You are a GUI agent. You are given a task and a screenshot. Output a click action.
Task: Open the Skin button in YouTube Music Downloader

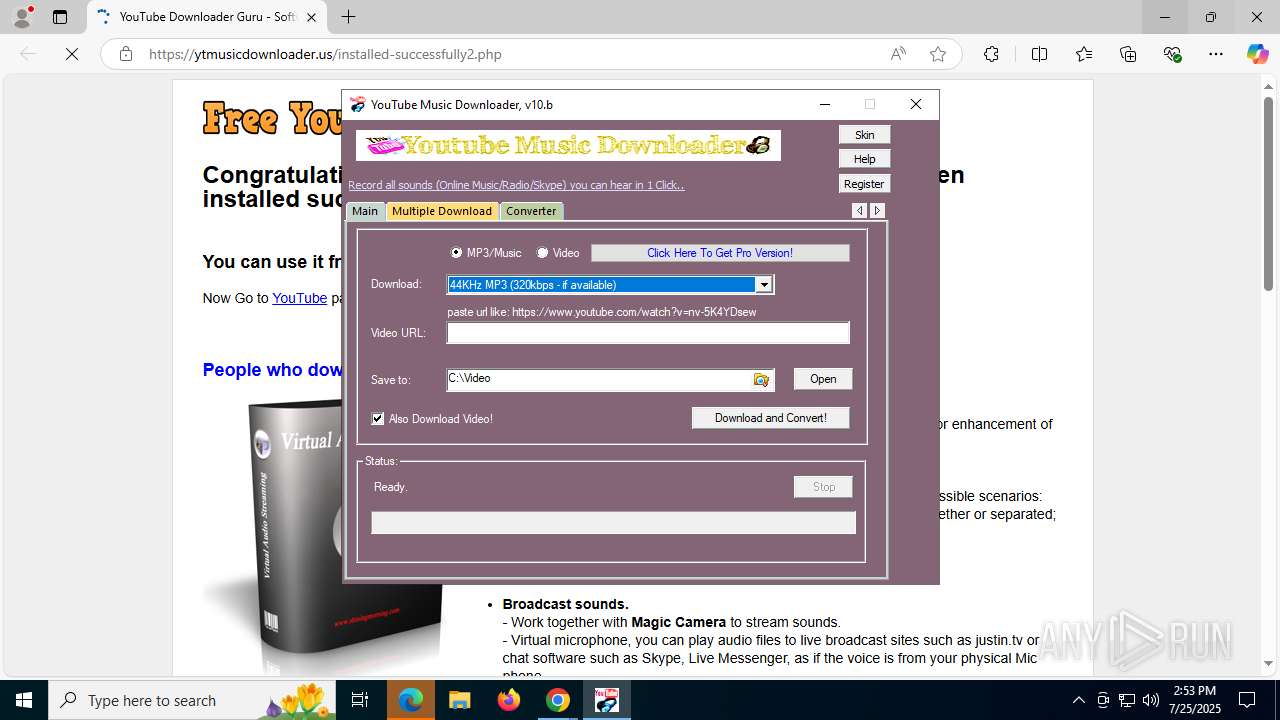pos(864,135)
